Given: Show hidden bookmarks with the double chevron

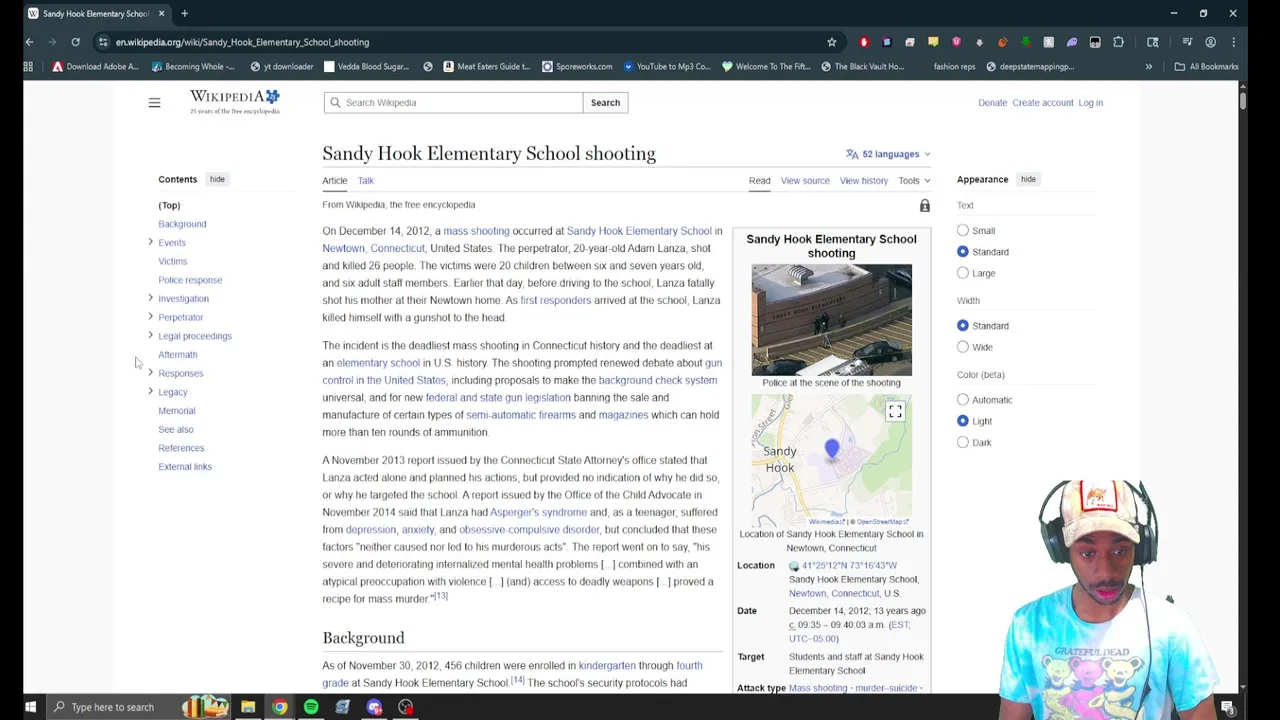Looking at the screenshot, I should click(x=1148, y=66).
